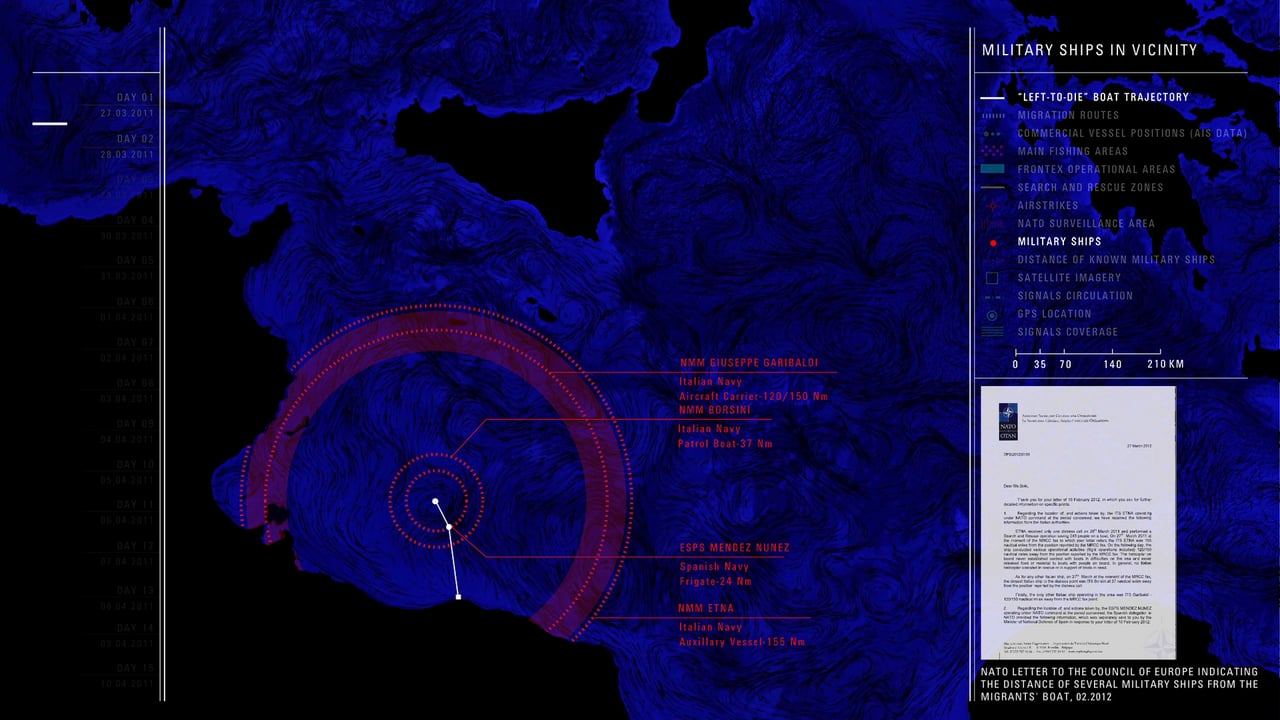1280x720 pixels.
Task: Select the green dots Commercial Vessel Positions icon
Action: coord(992,134)
